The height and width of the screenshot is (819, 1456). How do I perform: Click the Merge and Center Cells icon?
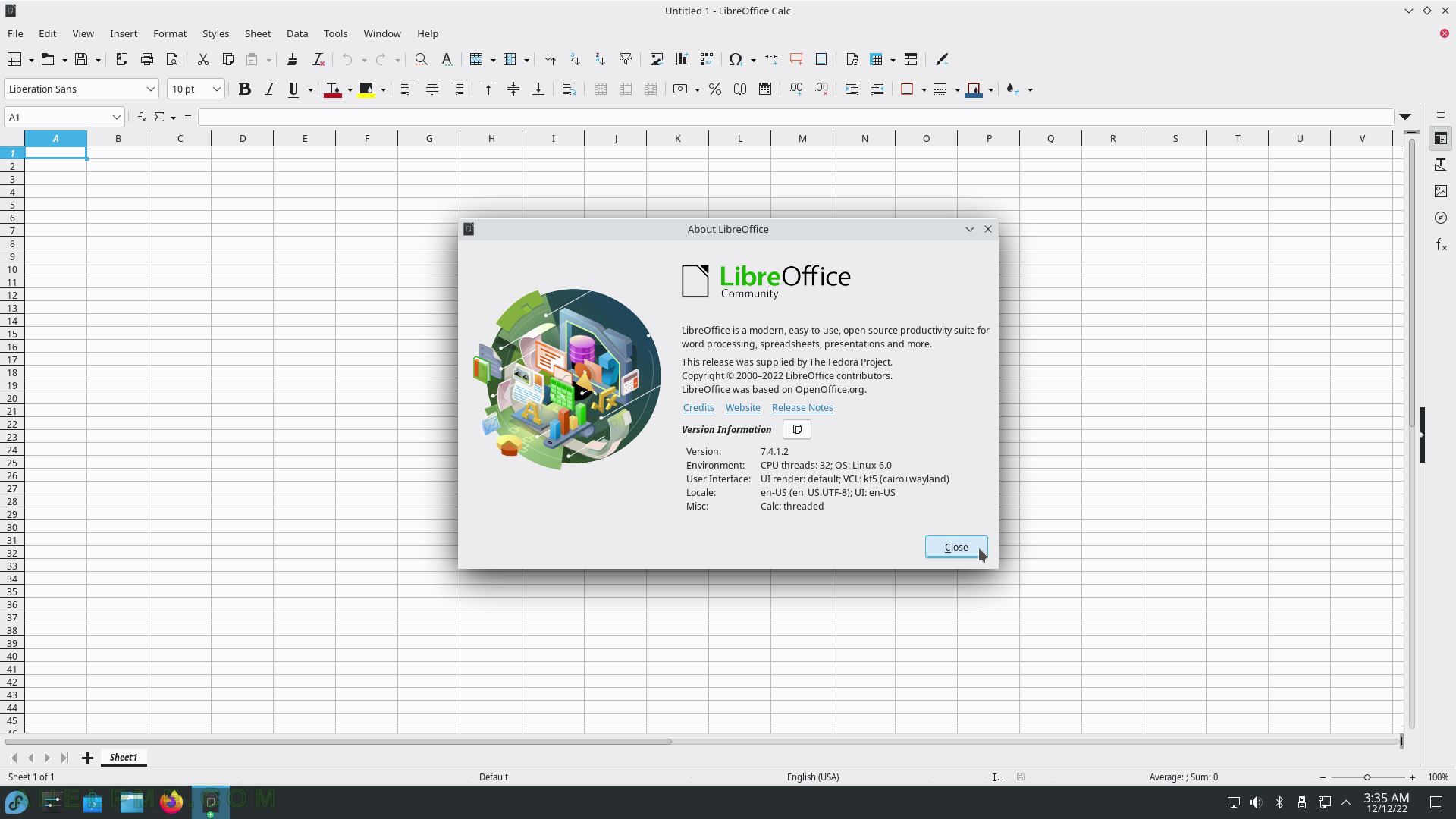[x=600, y=89]
